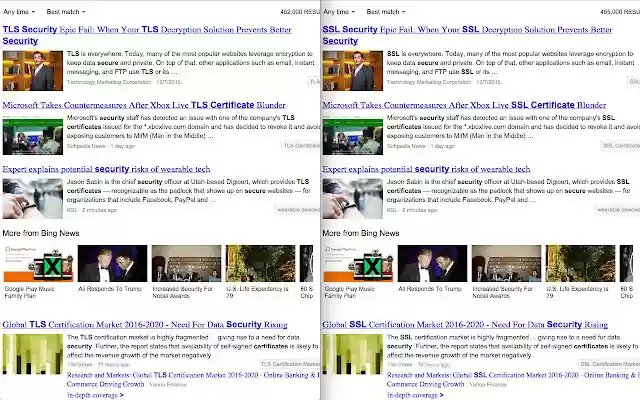Click the 'wearable devices' tag in the right pane
Screen dimensions: 640x400
[618, 210]
